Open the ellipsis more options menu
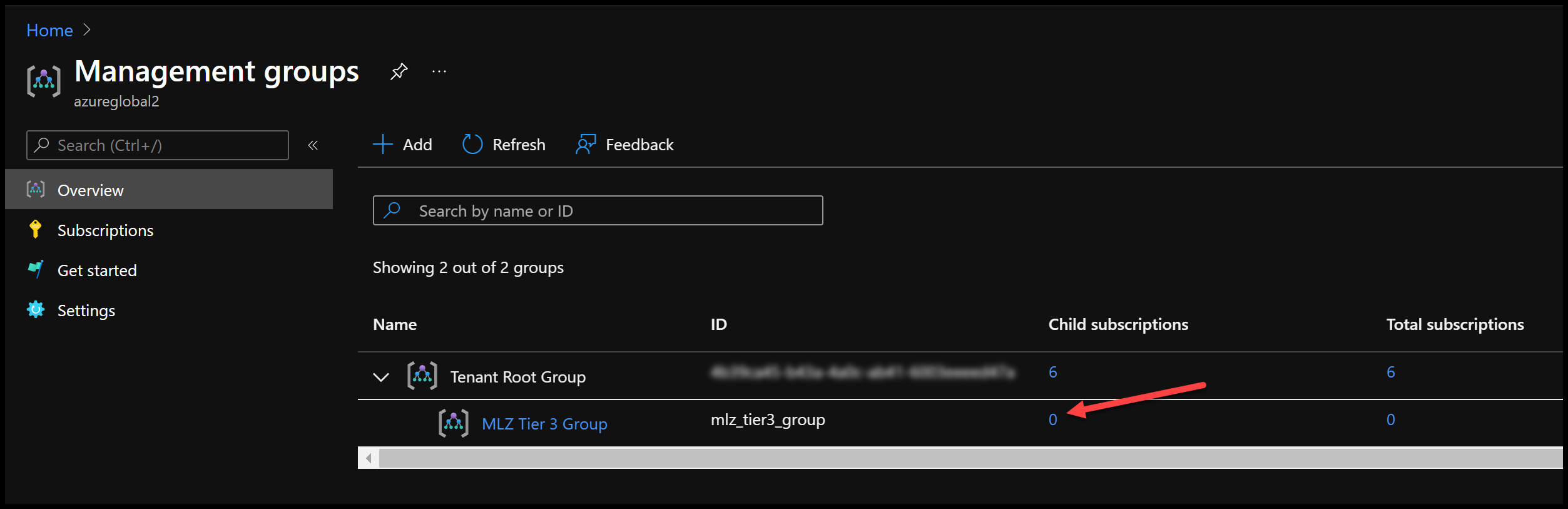 439,71
